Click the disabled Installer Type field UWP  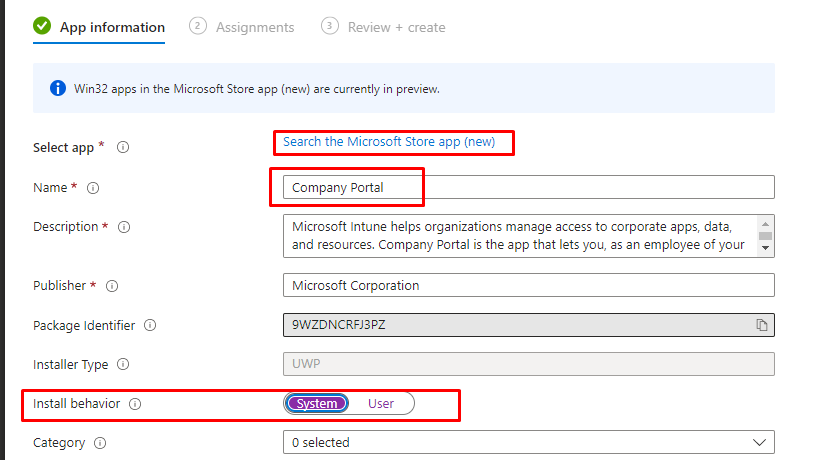tap(528, 364)
